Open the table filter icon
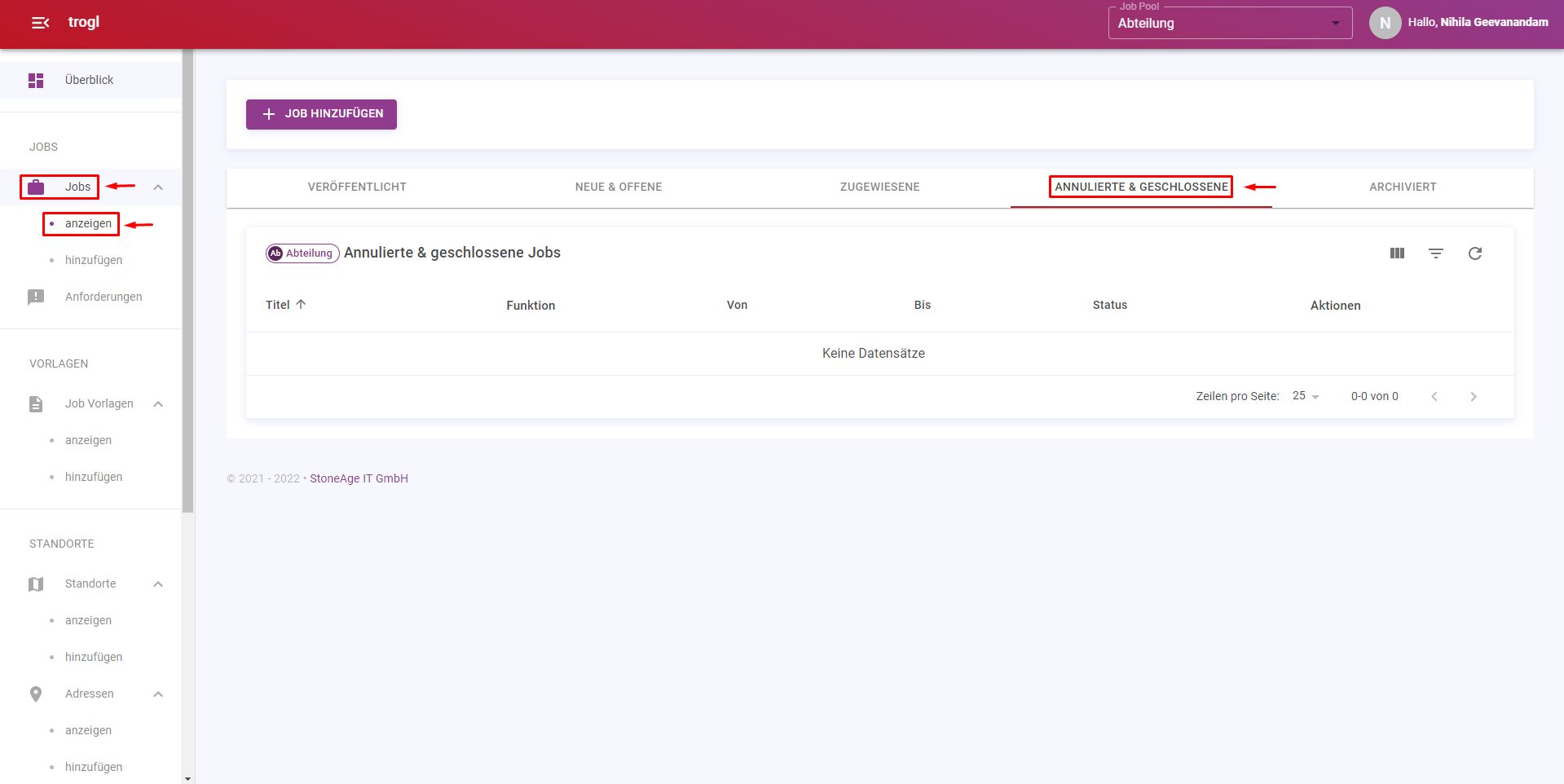 (x=1436, y=253)
